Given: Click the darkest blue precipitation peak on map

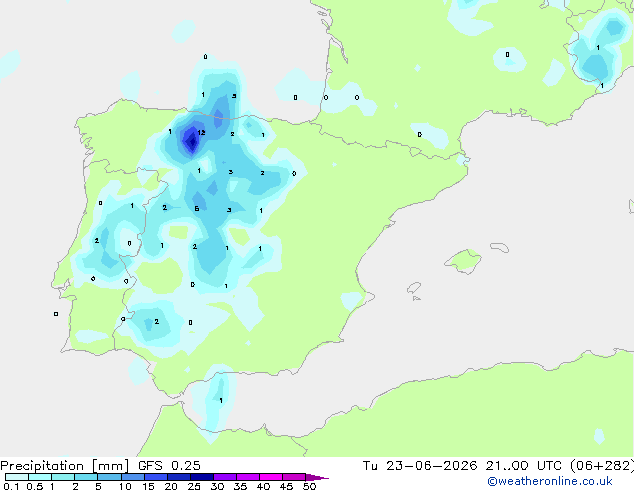Looking at the screenshot, I should 192,142.
